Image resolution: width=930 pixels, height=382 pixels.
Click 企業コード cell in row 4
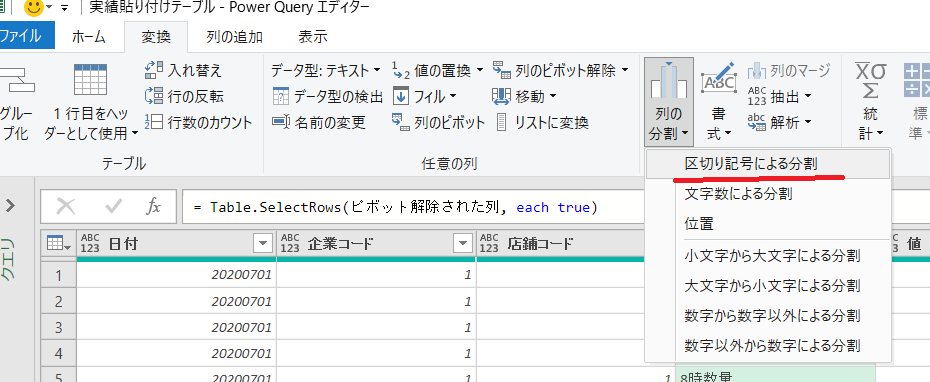tap(377, 354)
